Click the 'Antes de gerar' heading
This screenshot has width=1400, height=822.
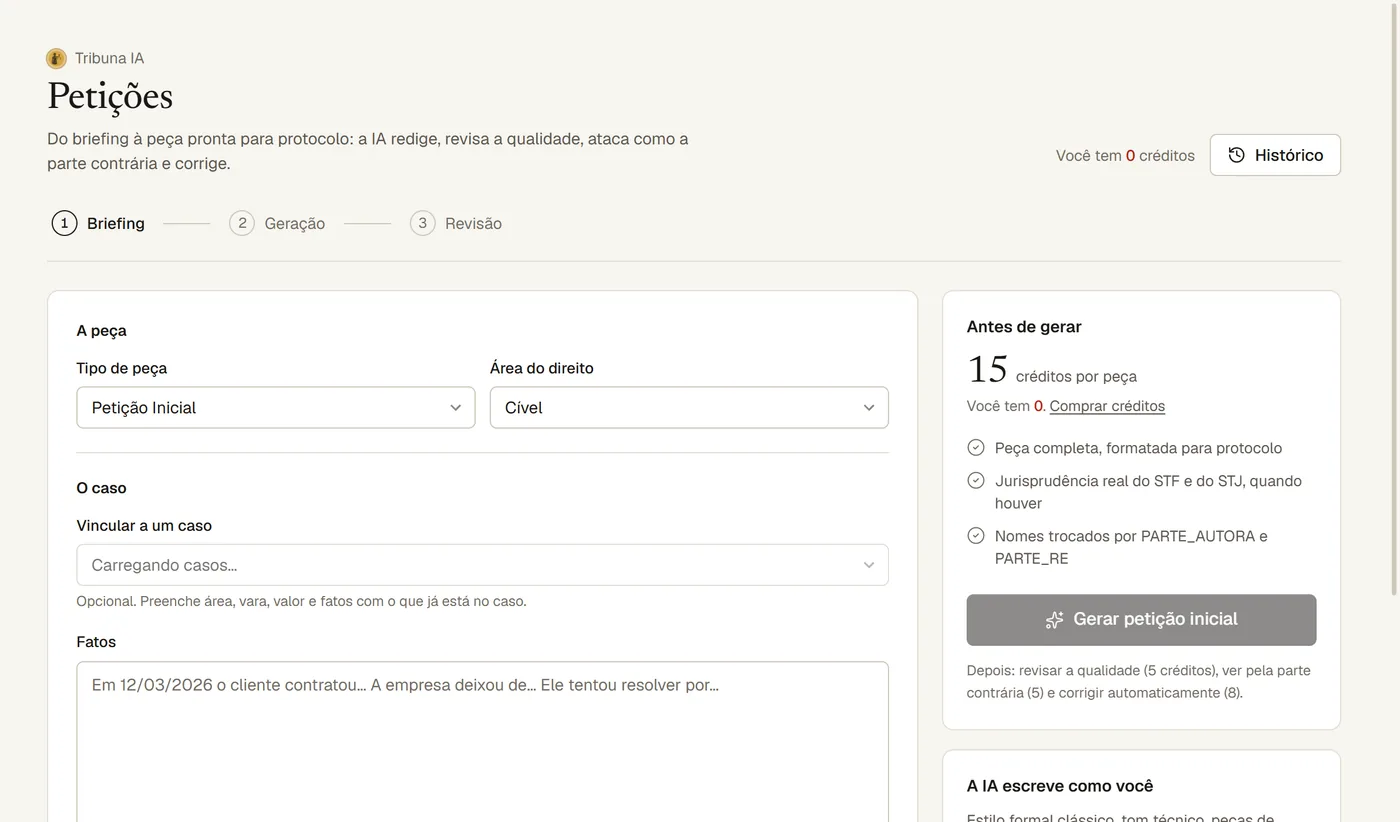pyautogui.click(x=1024, y=326)
